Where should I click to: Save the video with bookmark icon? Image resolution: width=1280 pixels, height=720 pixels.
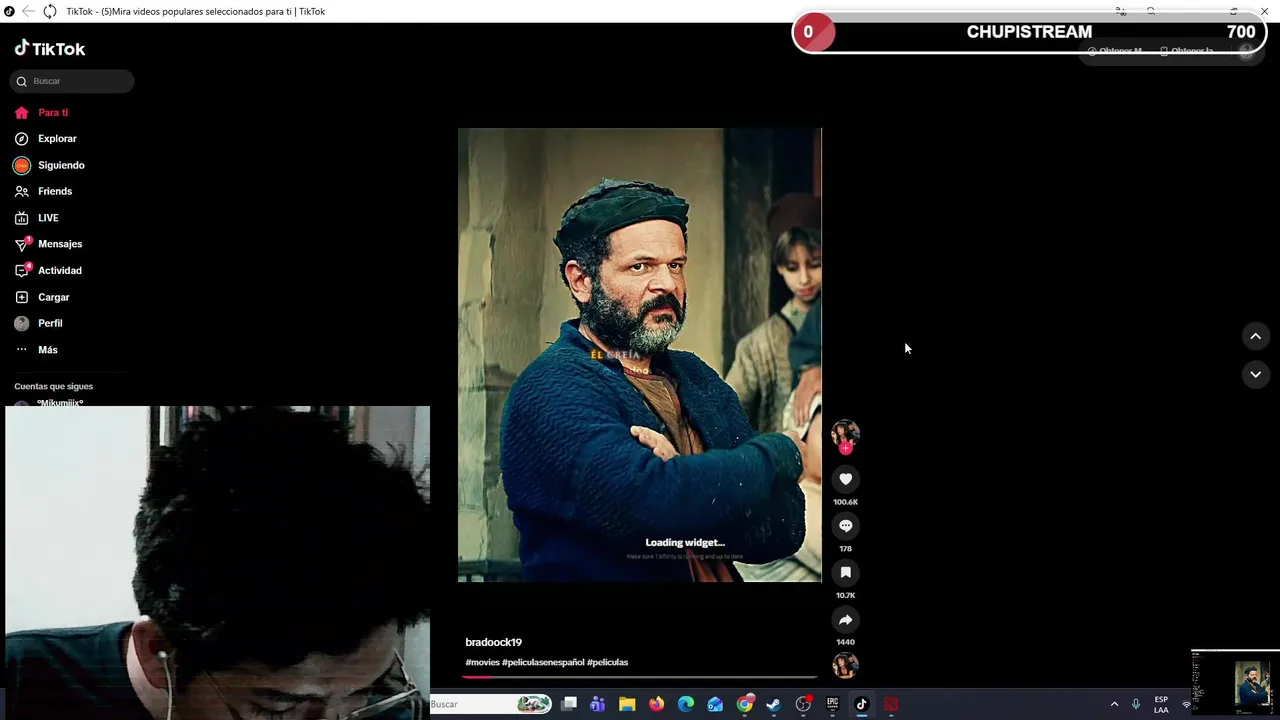pos(845,573)
